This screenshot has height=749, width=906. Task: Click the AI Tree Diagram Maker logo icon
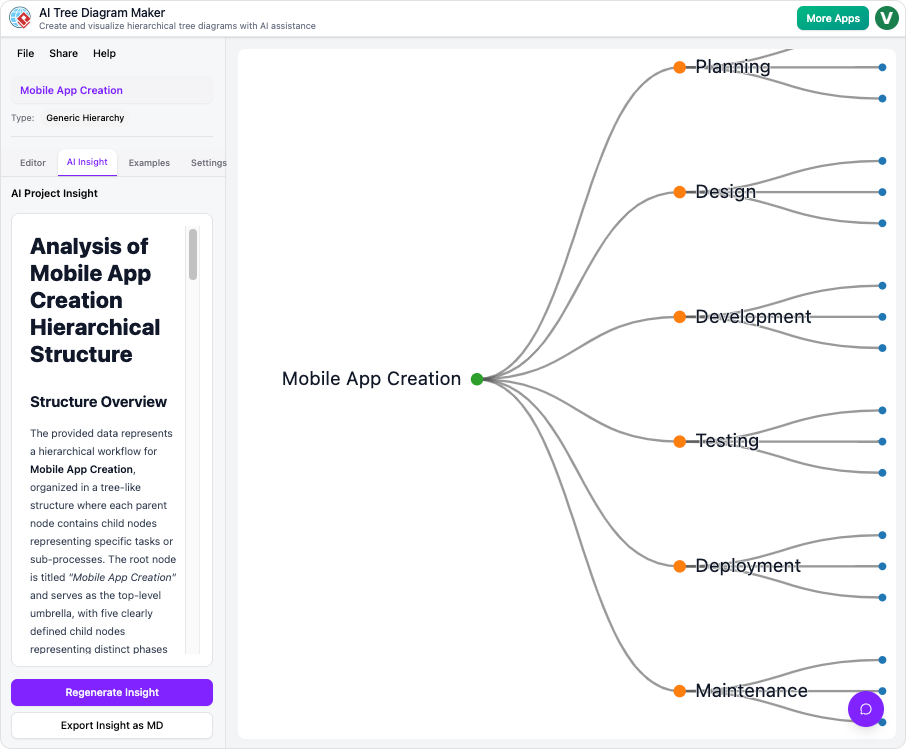(21, 17)
